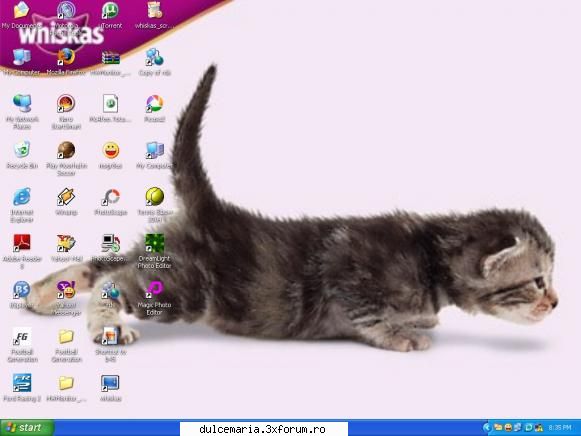This screenshot has height=436, width=581.
Task: Open the Football Generation folder
Action: point(66,336)
